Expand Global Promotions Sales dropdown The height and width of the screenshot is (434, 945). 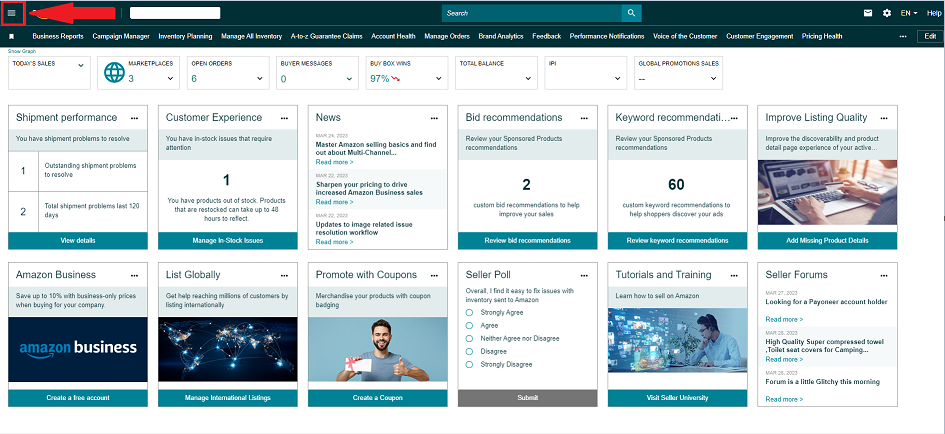pos(713,78)
